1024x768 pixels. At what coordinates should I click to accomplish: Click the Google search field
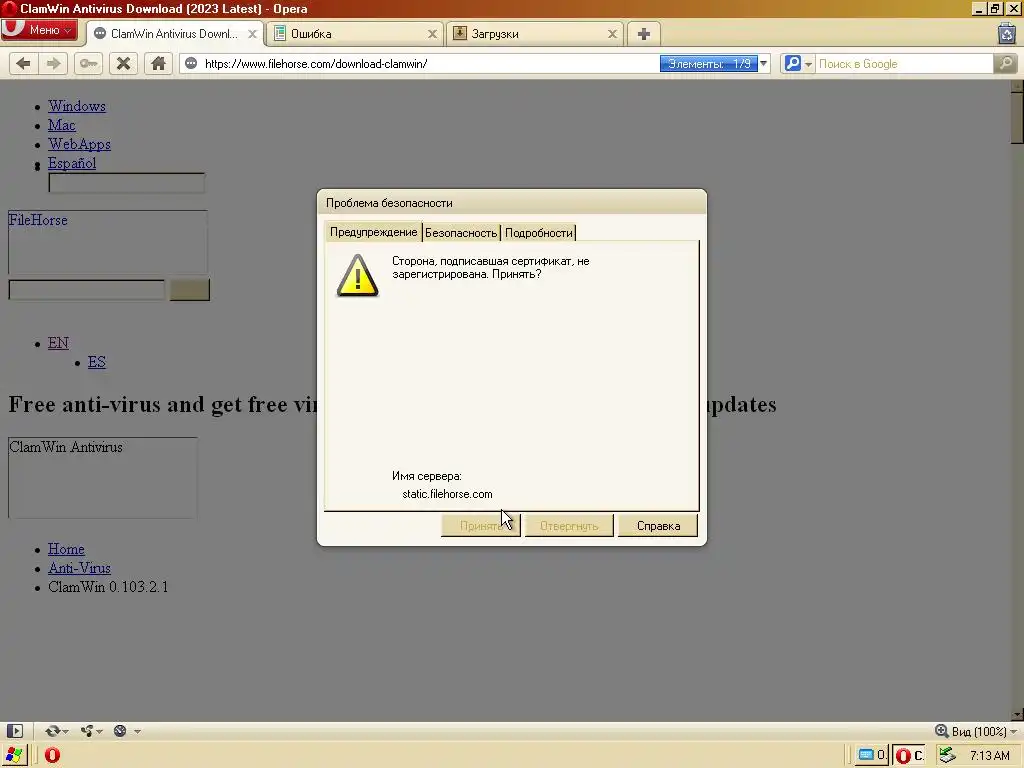tap(904, 63)
